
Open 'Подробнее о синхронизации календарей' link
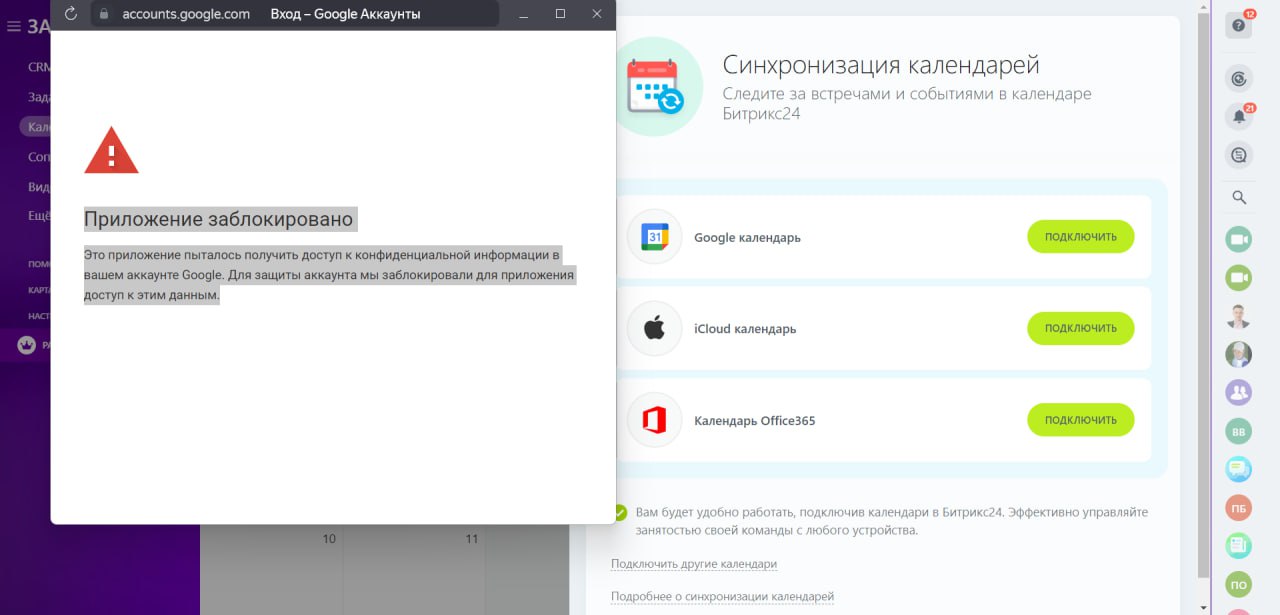click(x=722, y=597)
